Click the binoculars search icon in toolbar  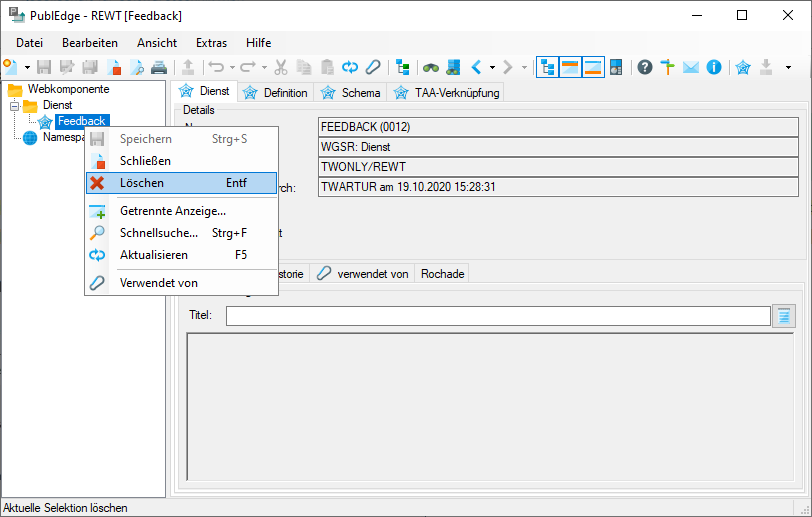[431, 67]
